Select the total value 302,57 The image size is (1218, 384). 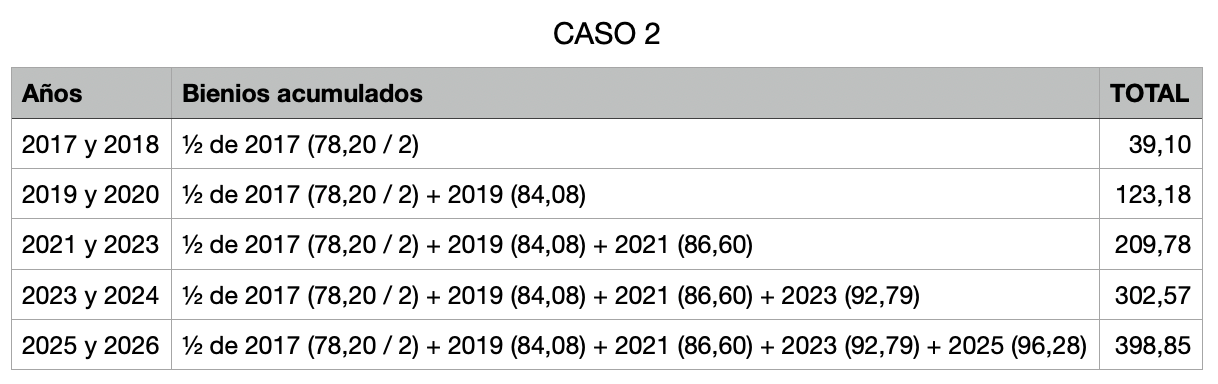[1153, 296]
